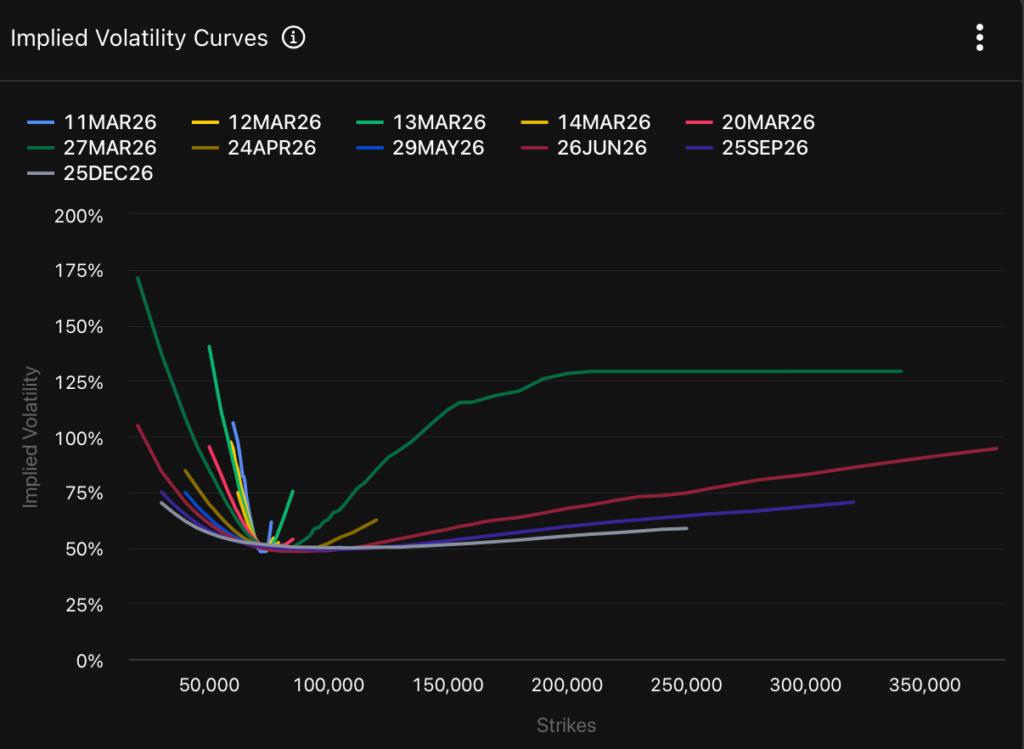Click the blue 11MAR26 legend line marker
The image size is (1024, 749).
[39, 122]
